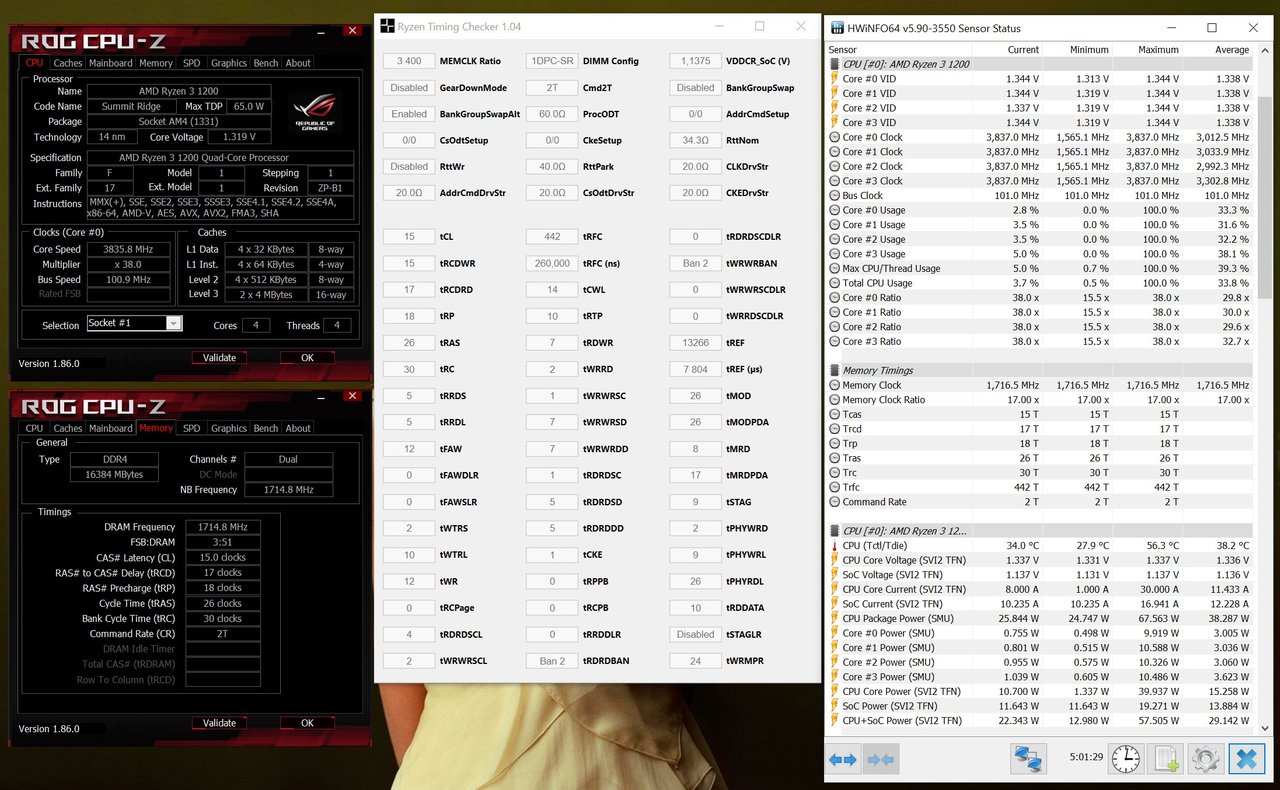Click the chip icon beside Memory Timings header

(834, 370)
